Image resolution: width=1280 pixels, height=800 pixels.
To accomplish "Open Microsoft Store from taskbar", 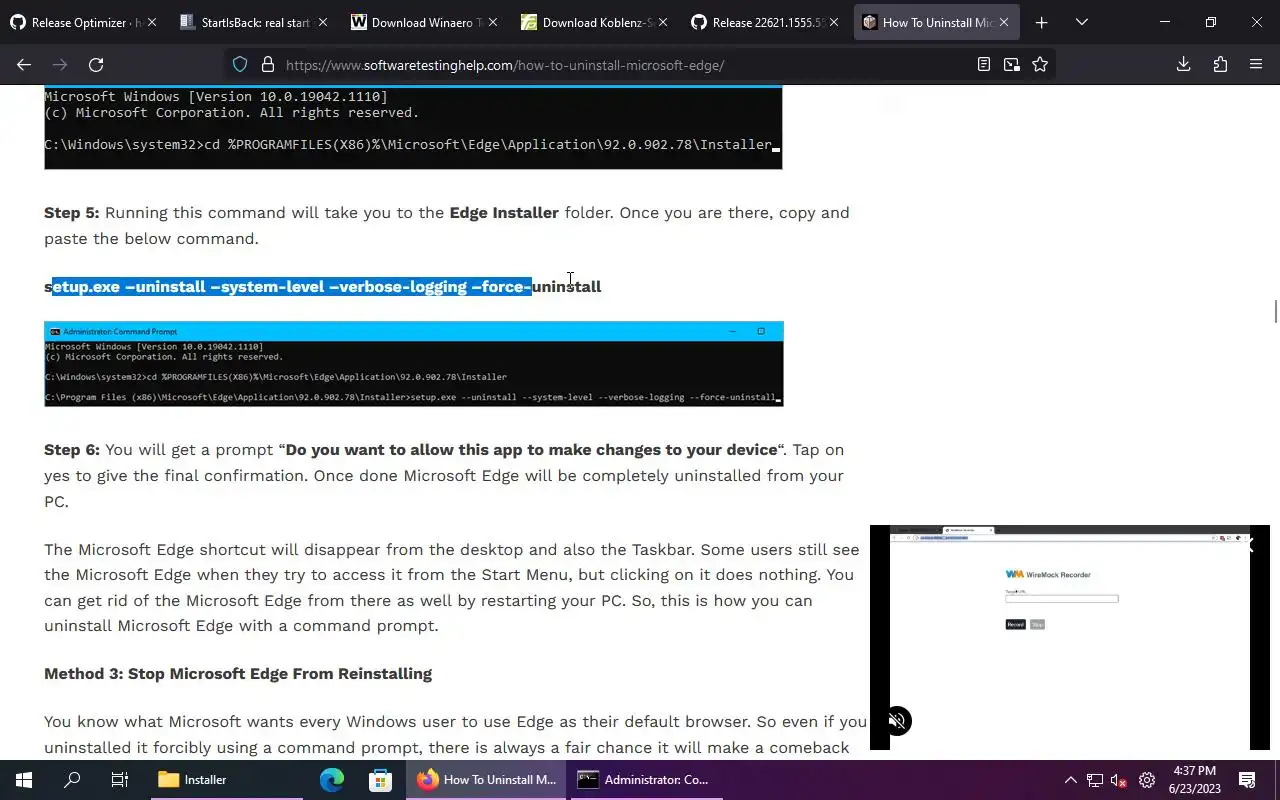I will [380, 780].
